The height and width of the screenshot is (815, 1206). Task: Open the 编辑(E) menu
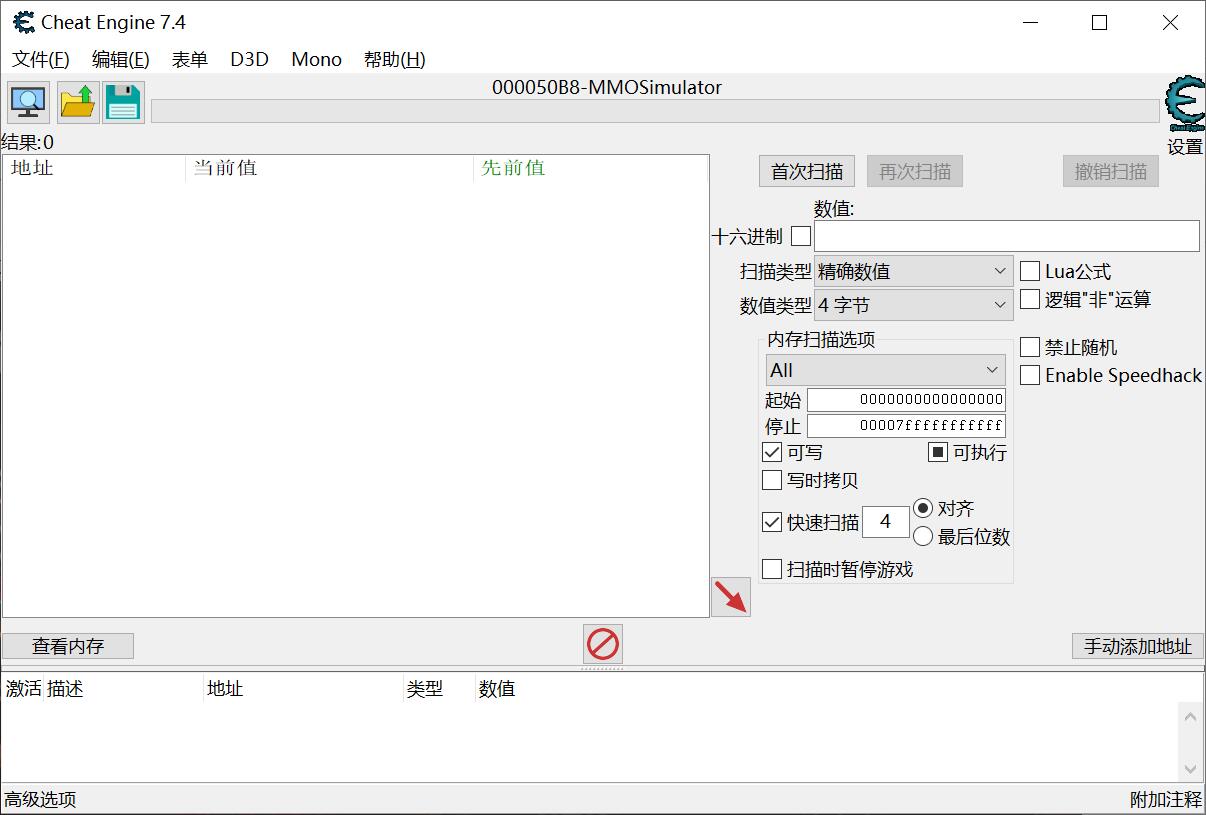coord(121,59)
